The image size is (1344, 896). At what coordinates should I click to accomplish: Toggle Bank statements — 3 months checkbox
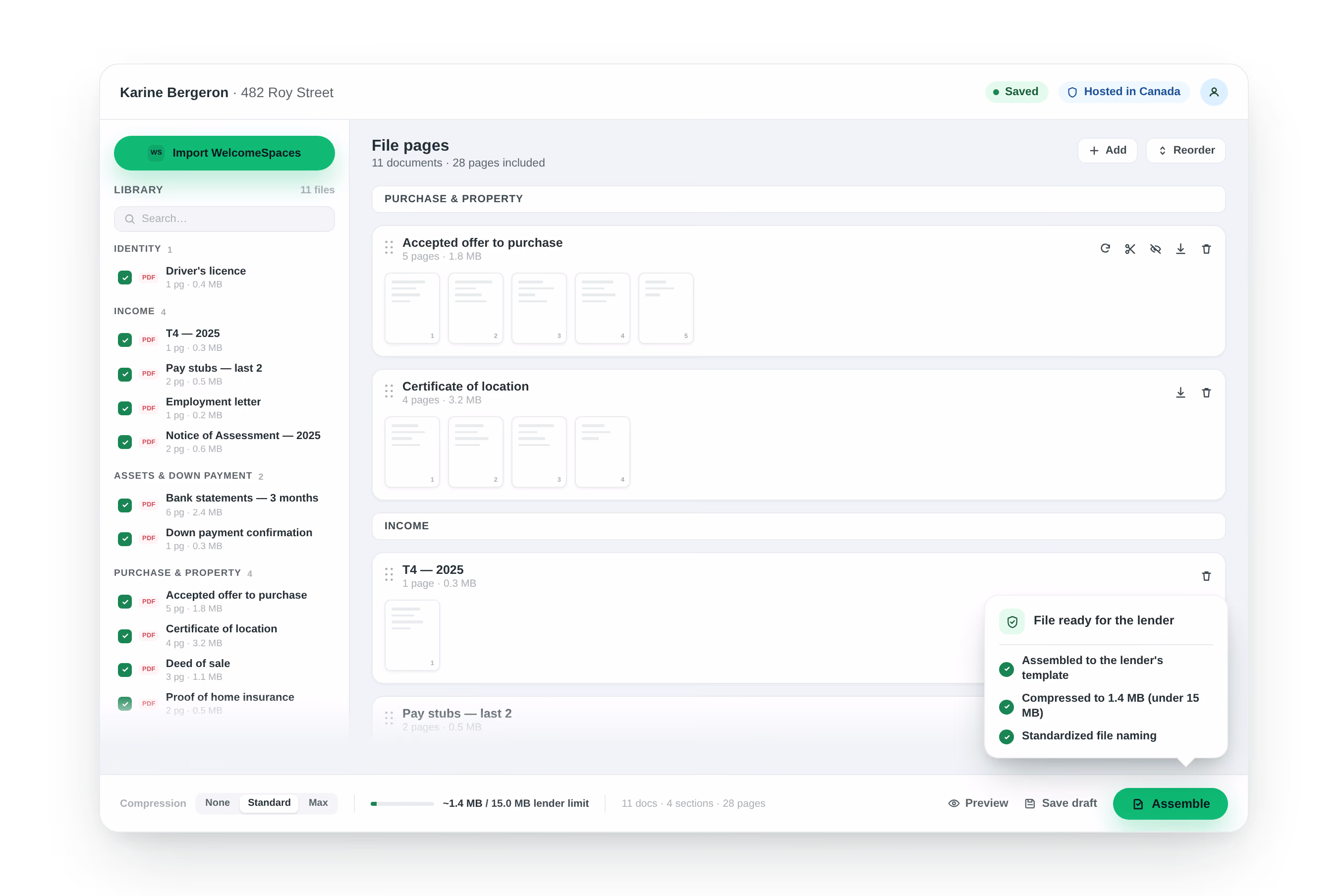click(124, 504)
